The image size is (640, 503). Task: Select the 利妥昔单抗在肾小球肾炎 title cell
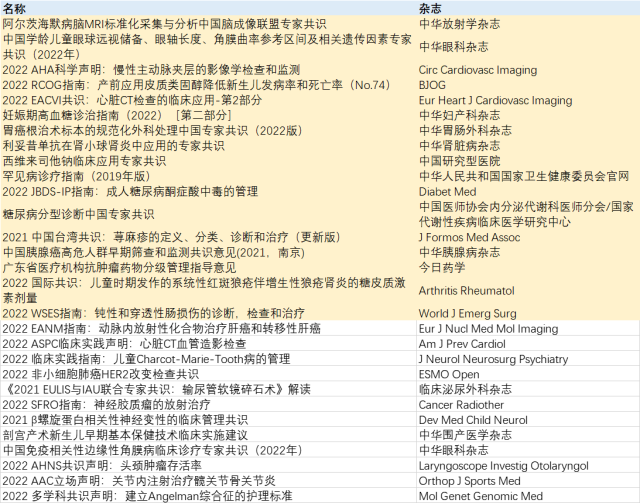pos(208,146)
